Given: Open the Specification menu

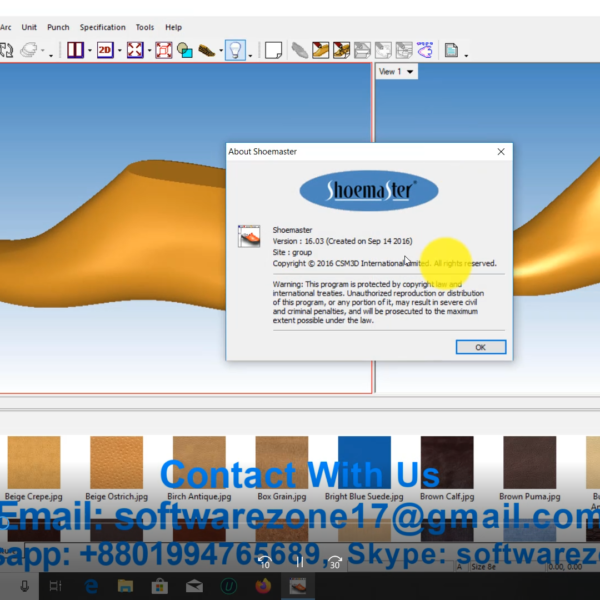Looking at the screenshot, I should point(103,27).
